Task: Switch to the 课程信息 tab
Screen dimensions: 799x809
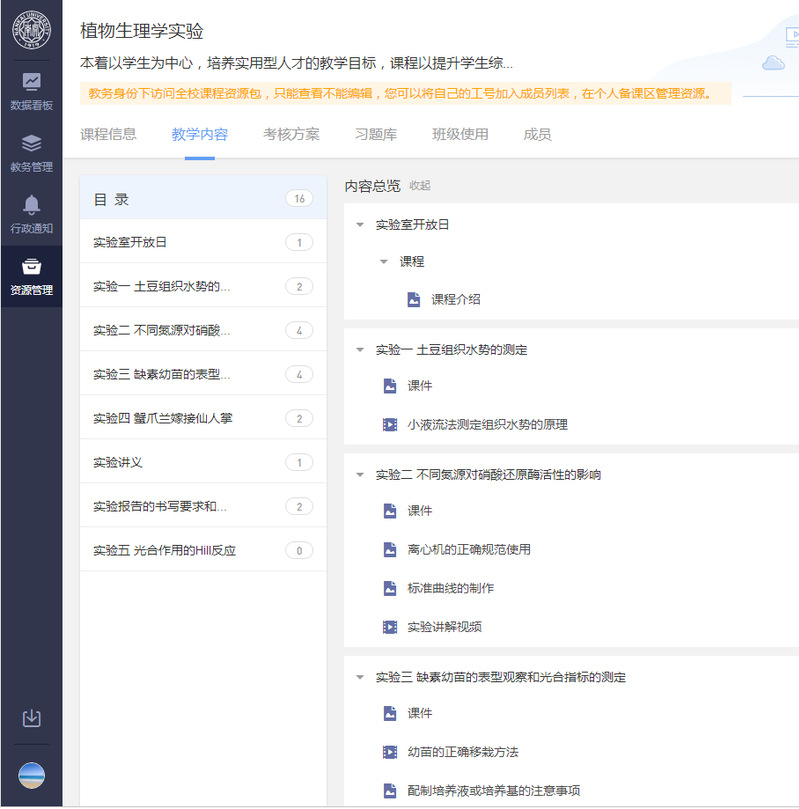Action: (x=108, y=134)
